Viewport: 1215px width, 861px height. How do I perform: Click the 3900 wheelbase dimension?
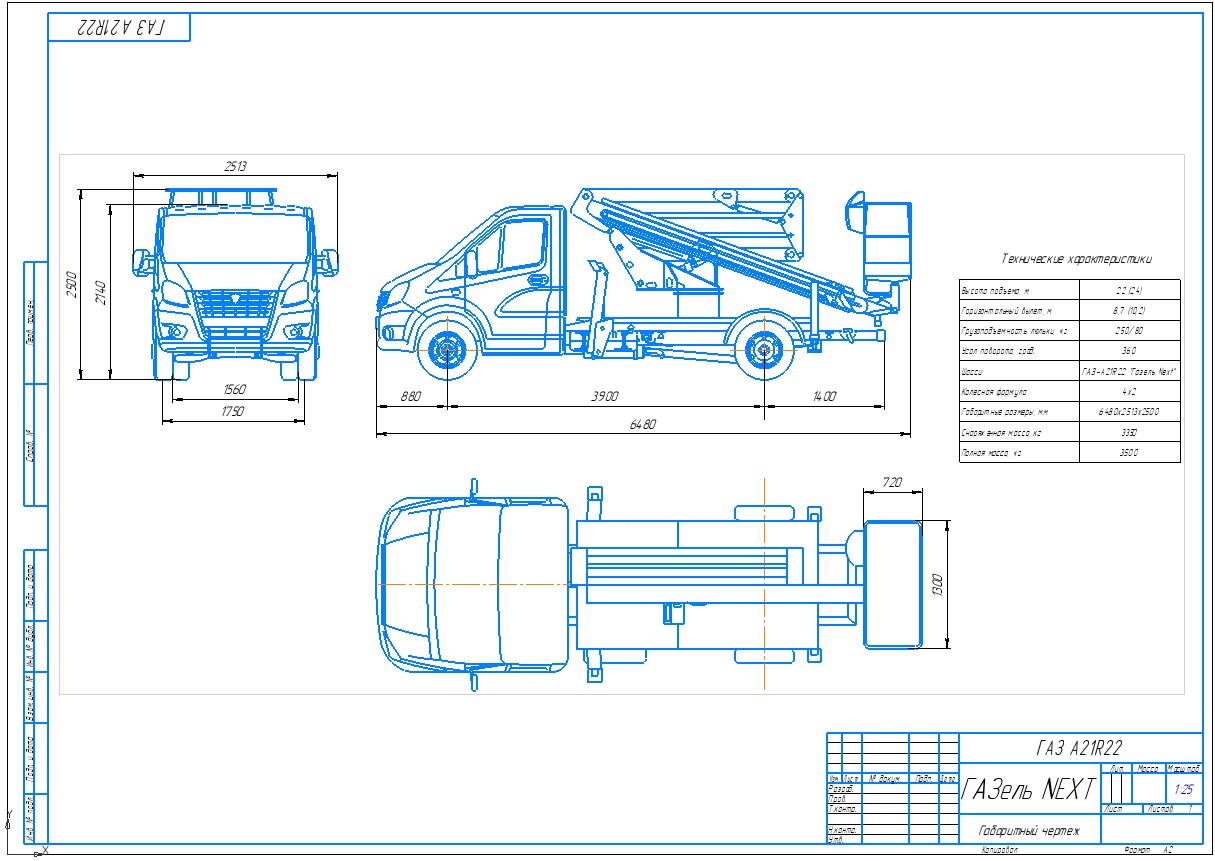point(604,397)
